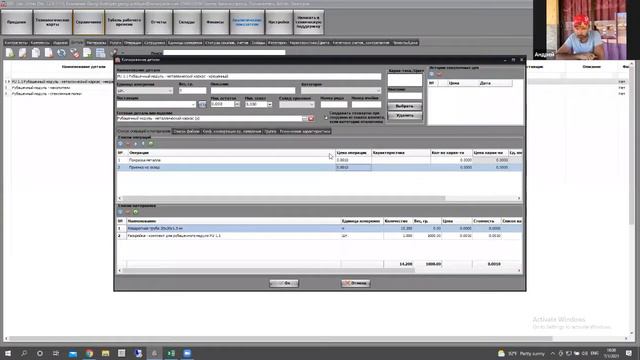This screenshot has width=640, height=360.
Task: Switch to the Склады reference tab
Action: tap(258, 42)
